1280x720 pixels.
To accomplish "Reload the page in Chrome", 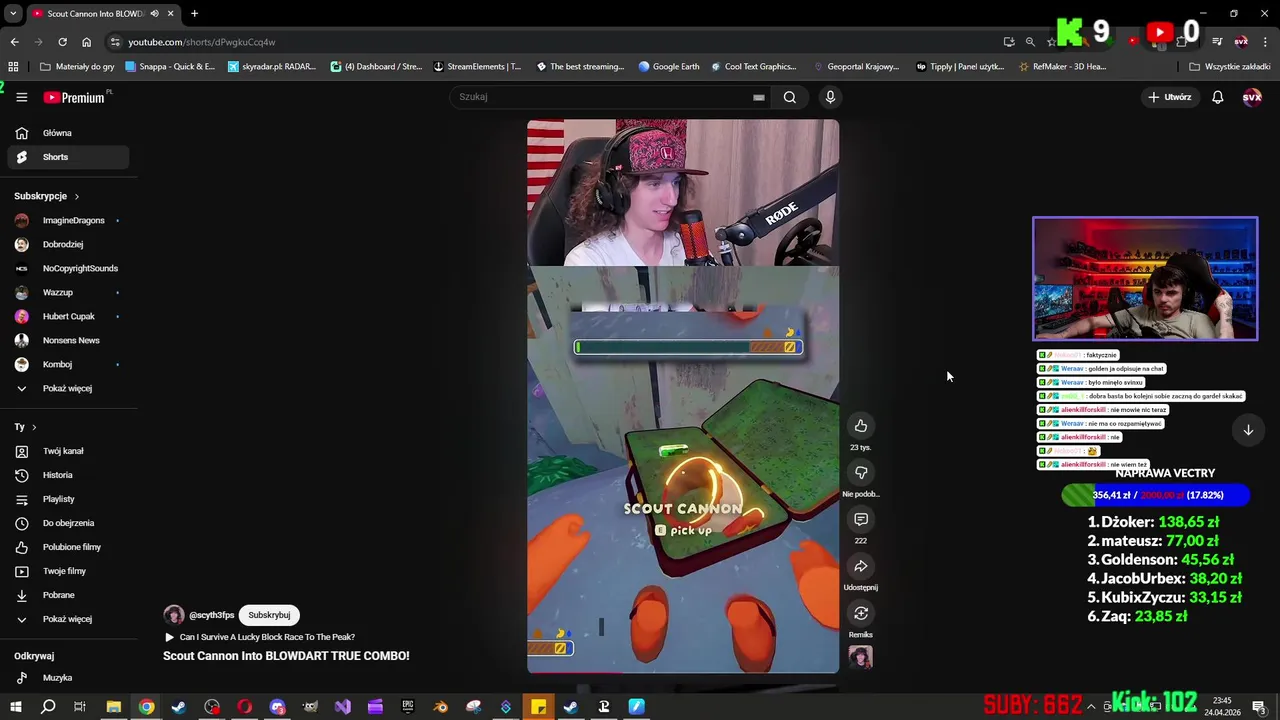I will 62,42.
